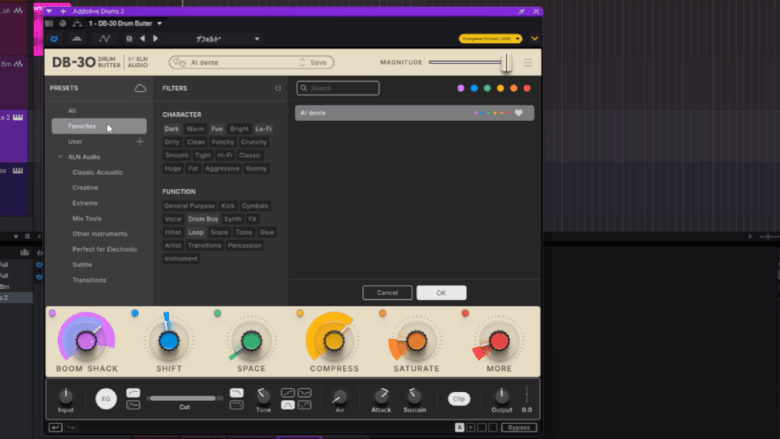780x439 pixels.
Task: Click the cloud icon in Presets header
Action: 140,89
